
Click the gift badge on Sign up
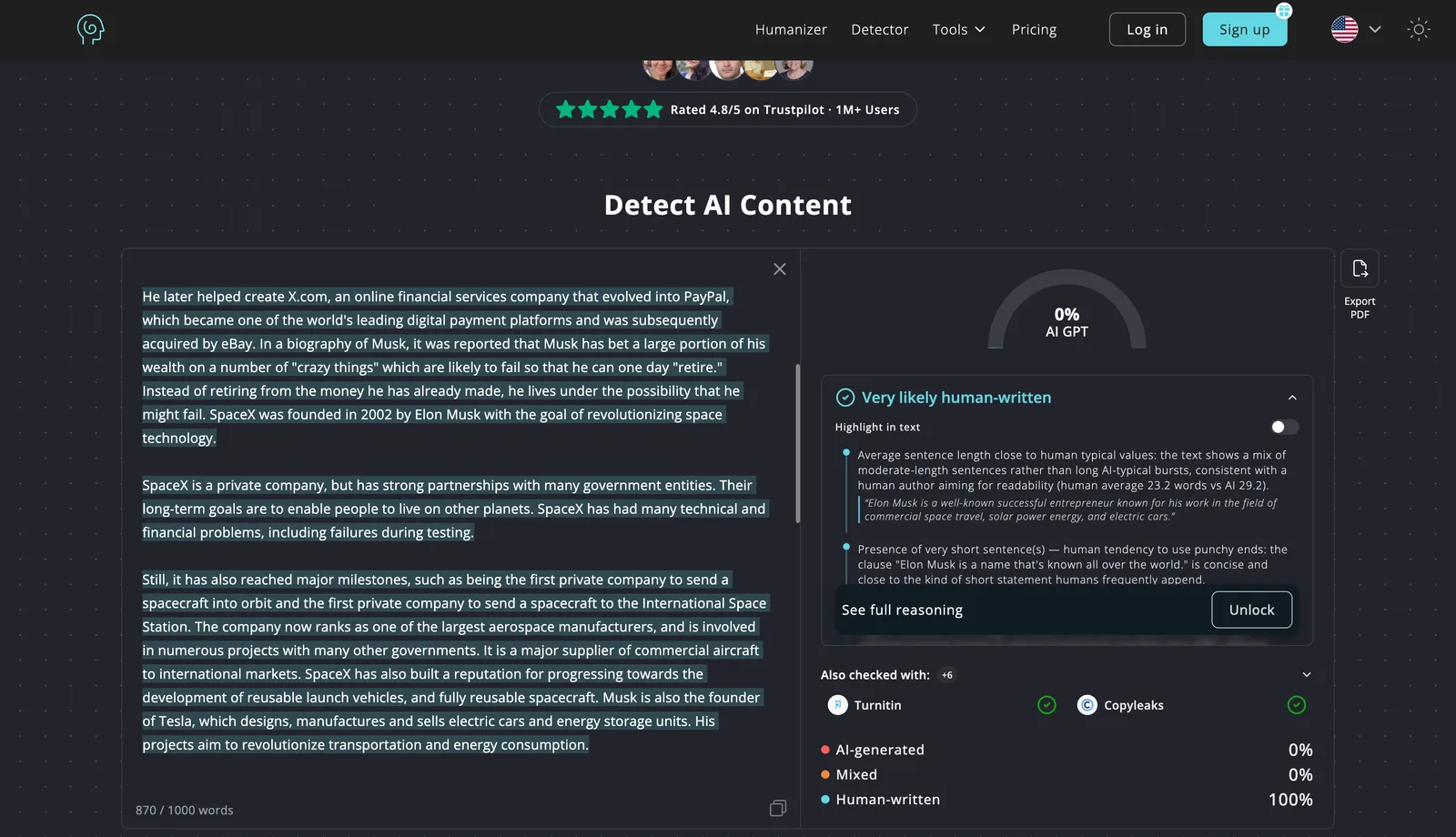pyautogui.click(x=1284, y=11)
